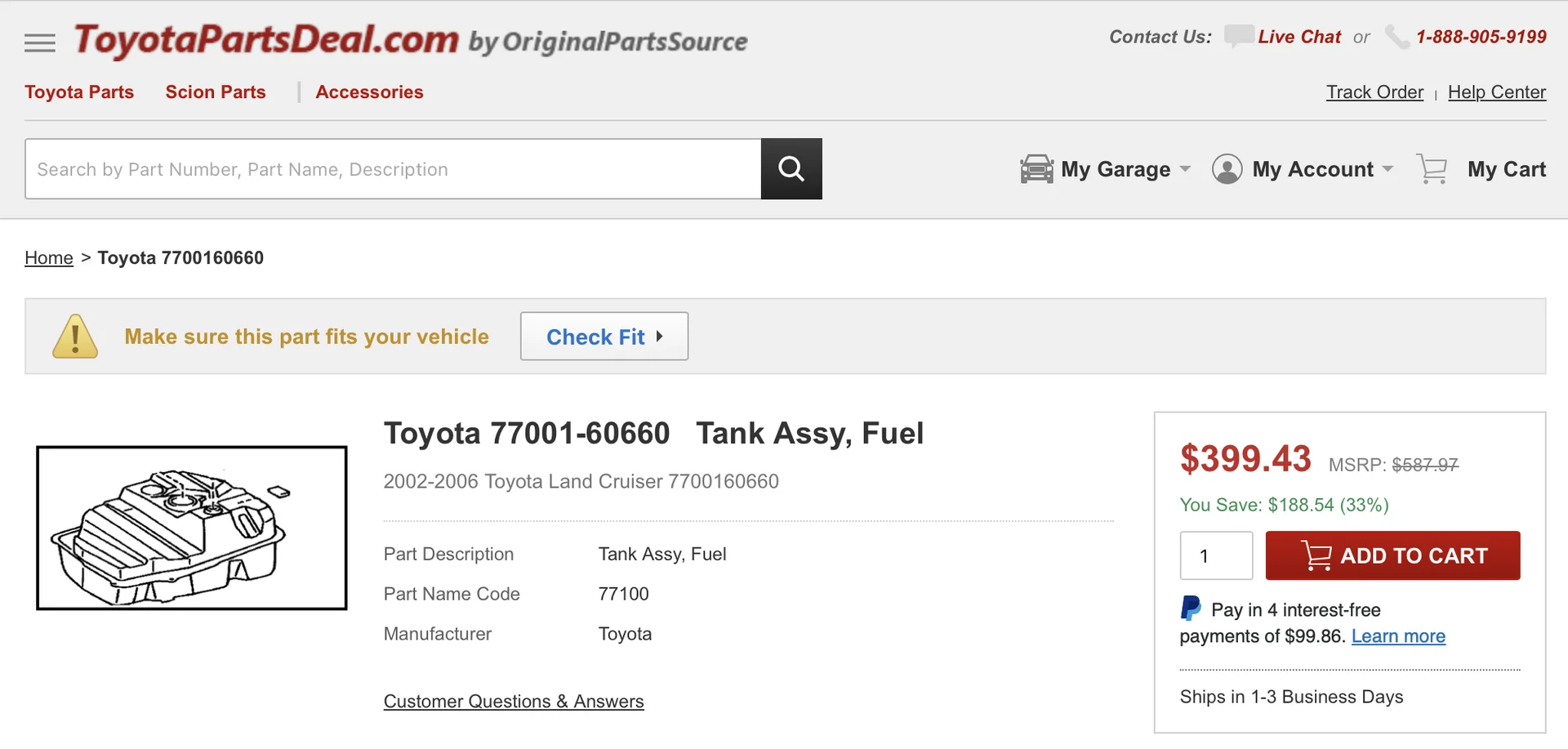The width and height of the screenshot is (1568, 749).
Task: Open the Toyota Parts menu
Action: coord(79,92)
